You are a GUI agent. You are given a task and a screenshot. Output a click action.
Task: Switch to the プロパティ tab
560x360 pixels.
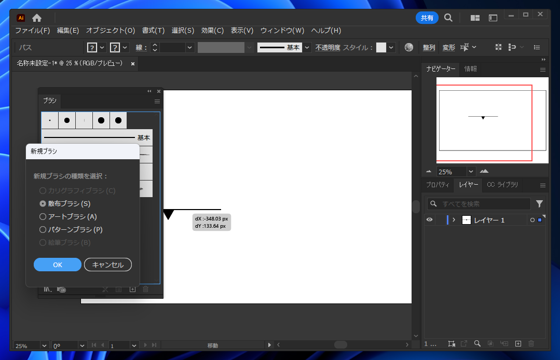click(438, 185)
